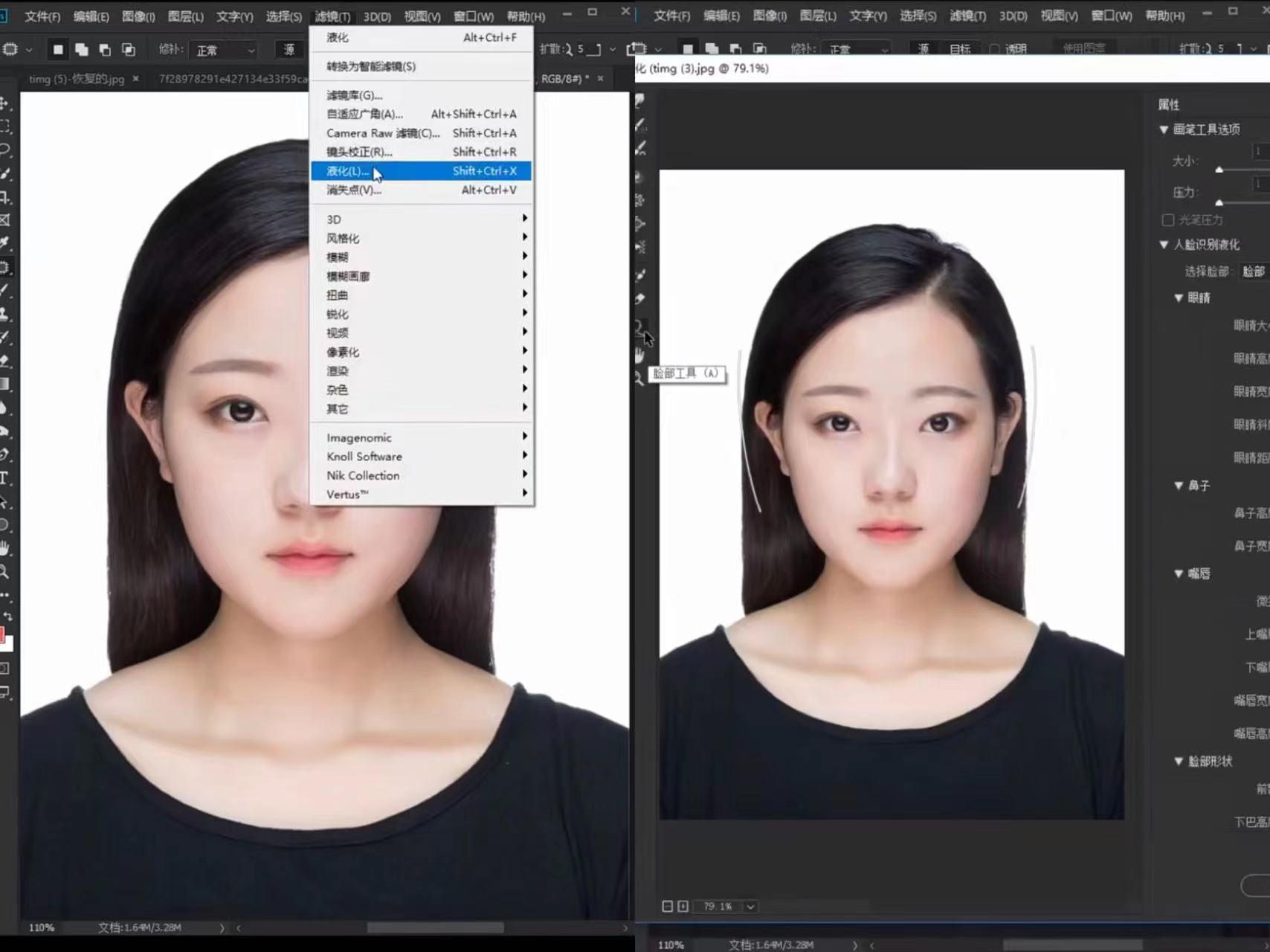Switch to timg (5)-恢复的.jpg tab
Screen dimensions: 1270x952
tap(77, 78)
